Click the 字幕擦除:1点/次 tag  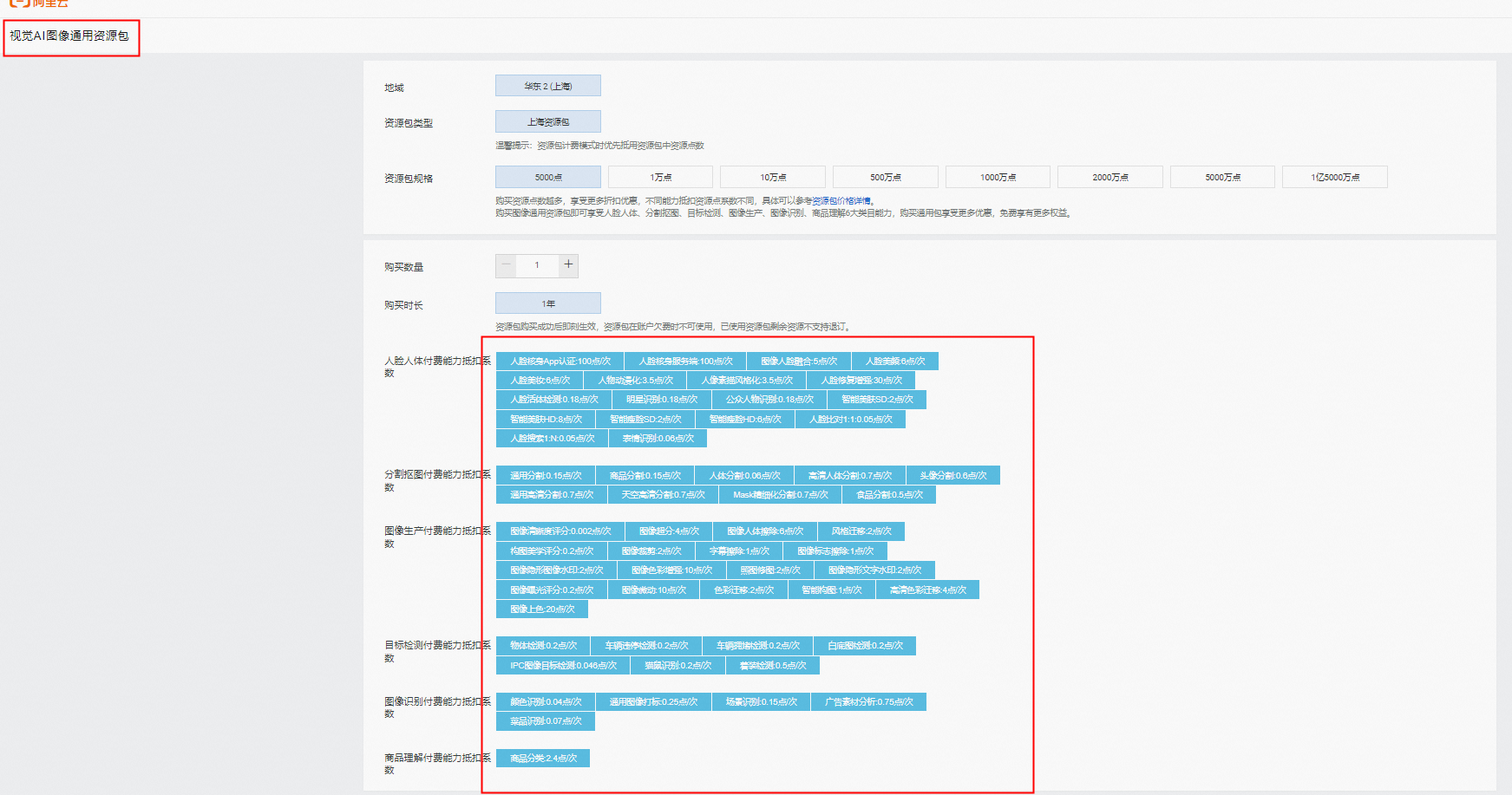(x=739, y=551)
